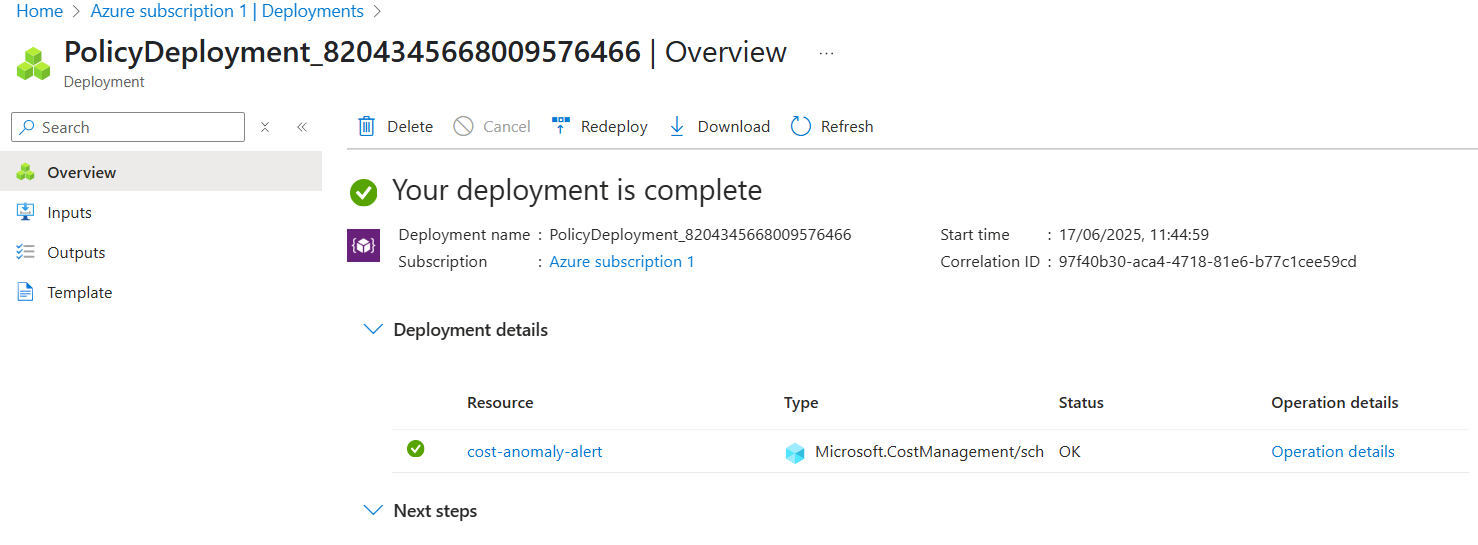Open the Operation details link
The width and height of the screenshot is (1478, 545).
[1333, 451]
